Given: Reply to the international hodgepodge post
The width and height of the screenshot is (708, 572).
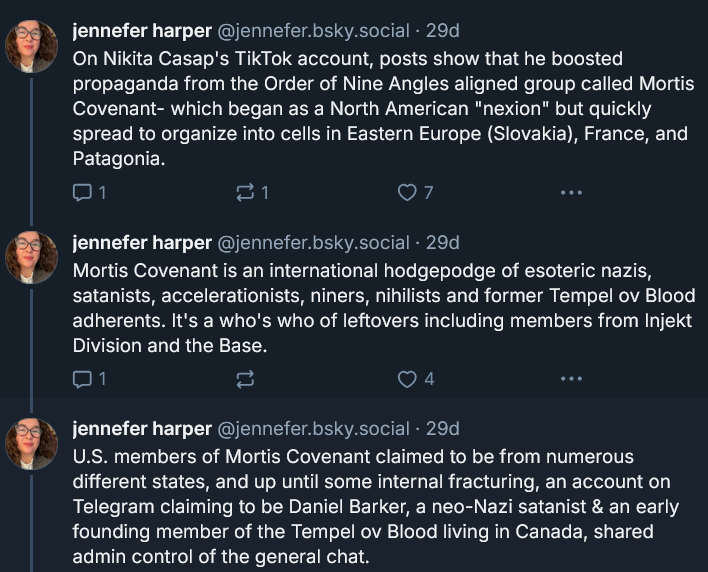Looking at the screenshot, I should point(83,379).
